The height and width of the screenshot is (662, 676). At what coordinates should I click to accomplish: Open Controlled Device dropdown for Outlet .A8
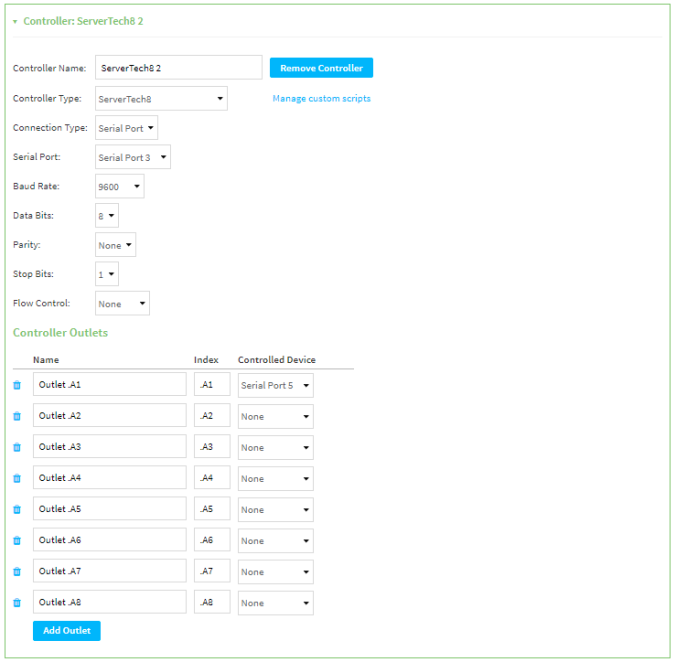point(275,603)
